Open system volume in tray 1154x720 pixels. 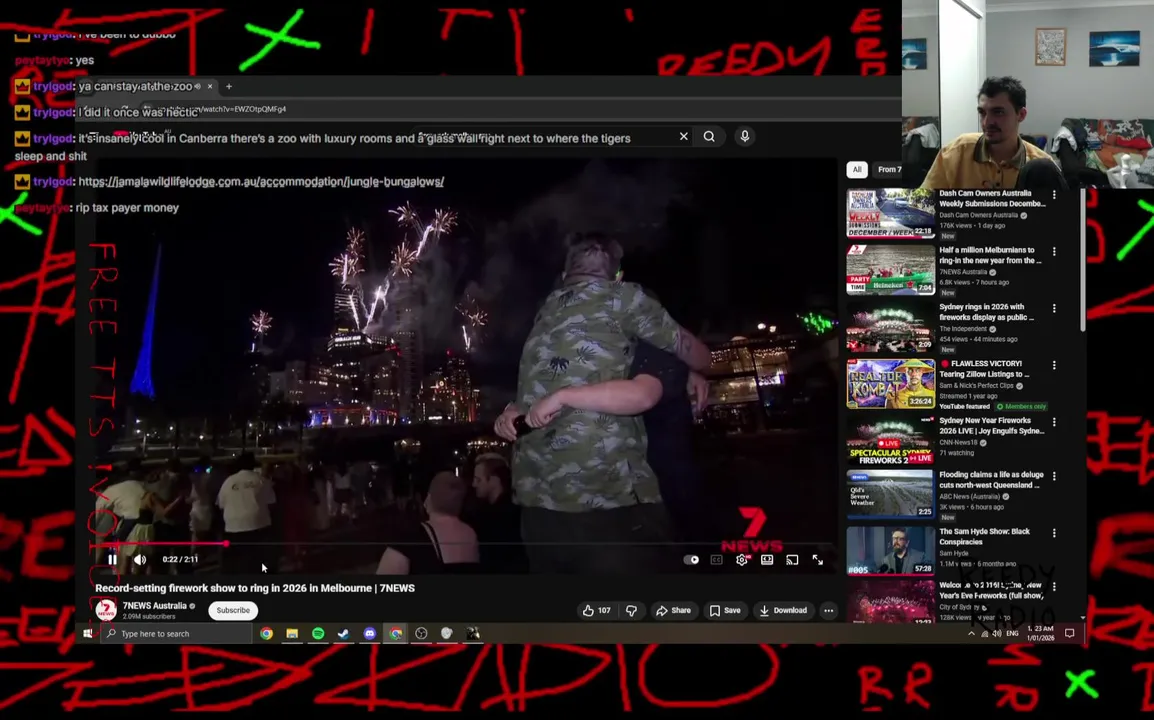(x=997, y=633)
